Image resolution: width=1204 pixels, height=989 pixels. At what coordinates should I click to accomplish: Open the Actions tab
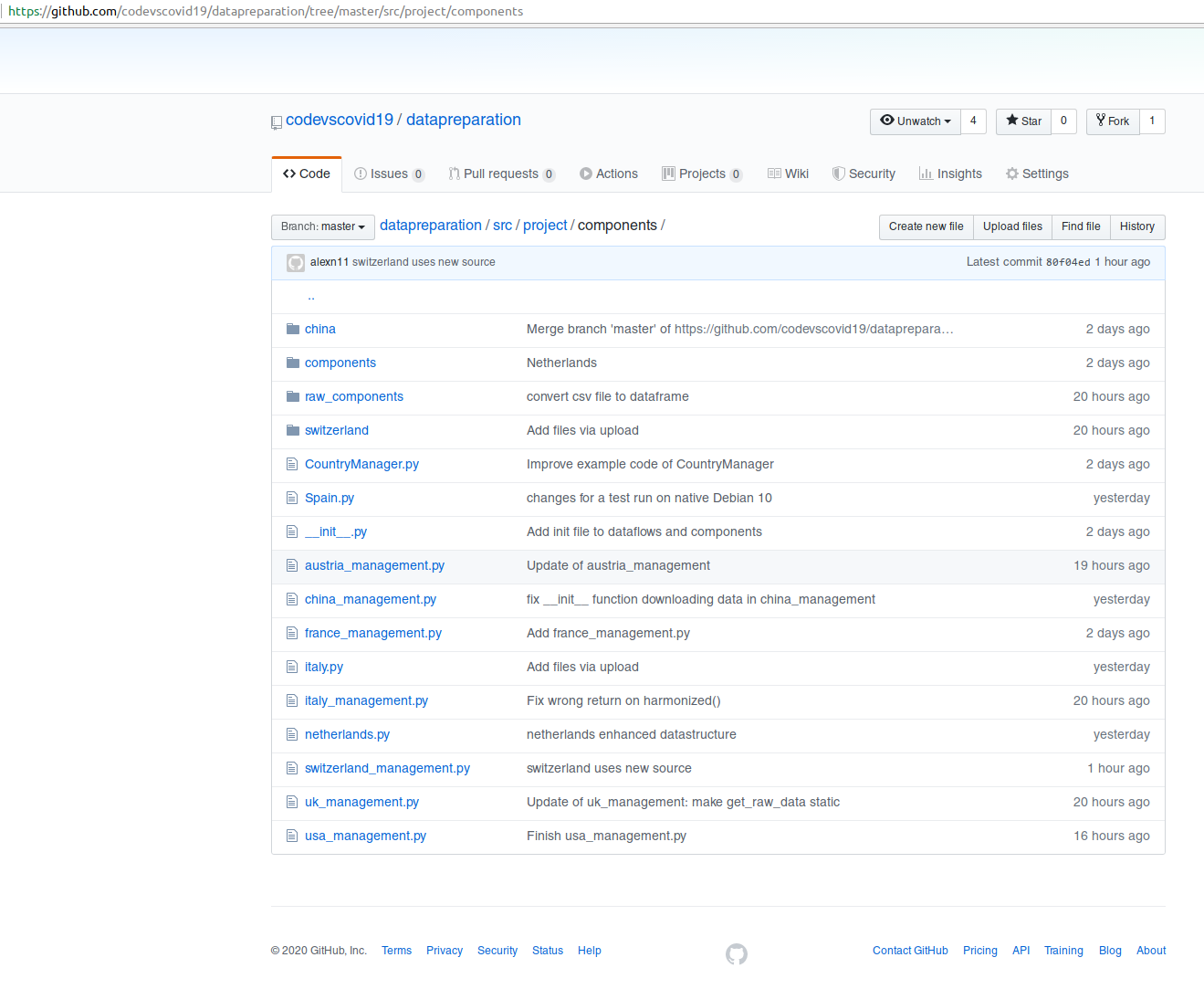tap(609, 174)
